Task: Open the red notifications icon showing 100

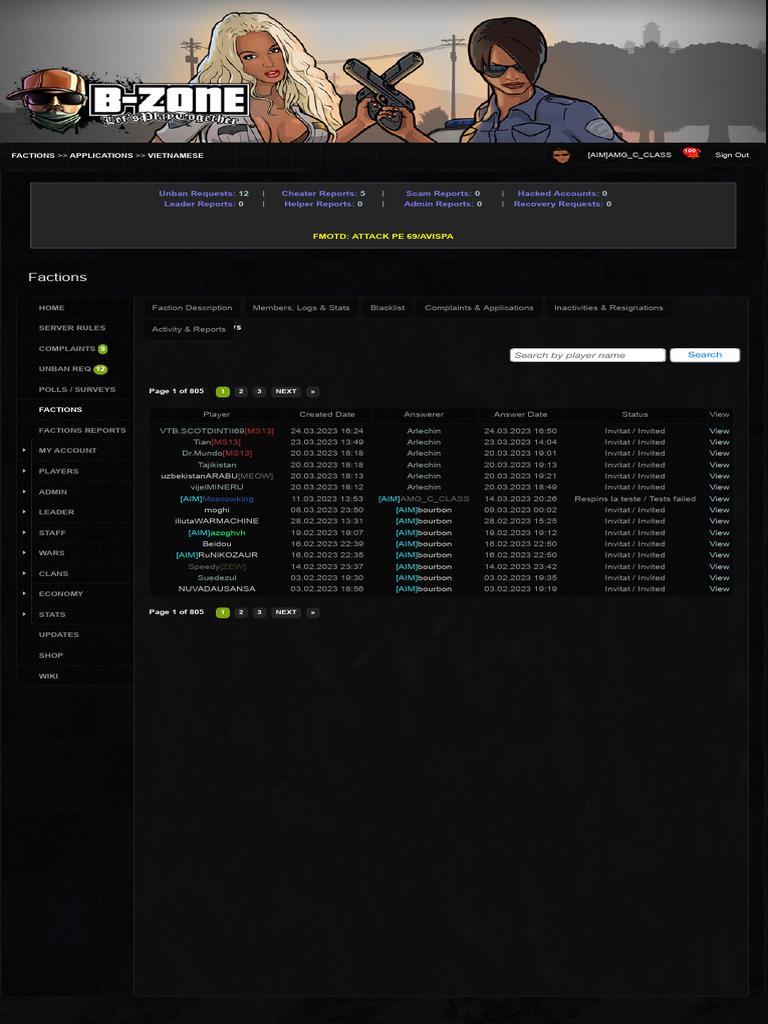Action: (x=691, y=153)
